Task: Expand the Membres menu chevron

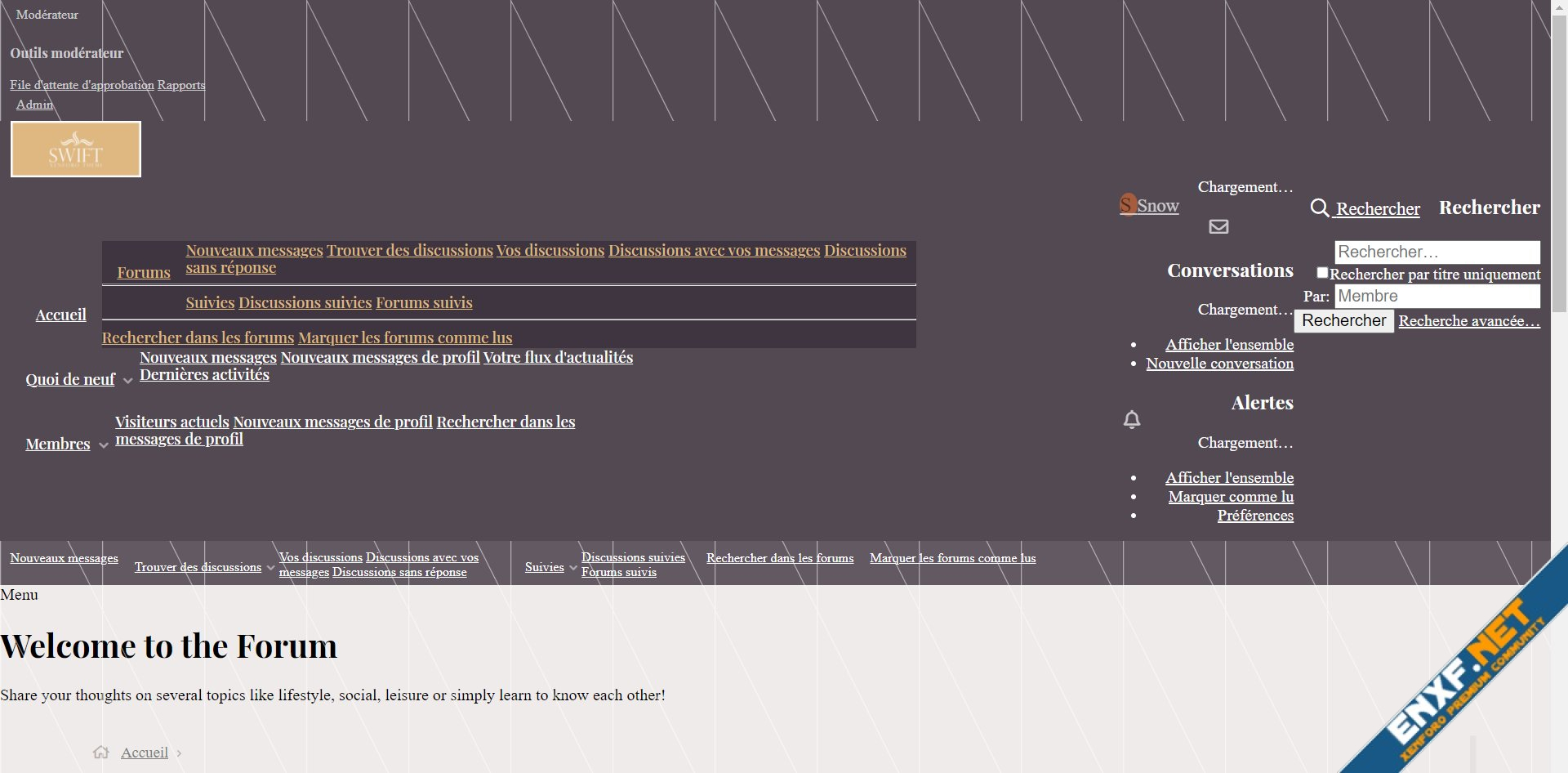Action: click(x=103, y=445)
